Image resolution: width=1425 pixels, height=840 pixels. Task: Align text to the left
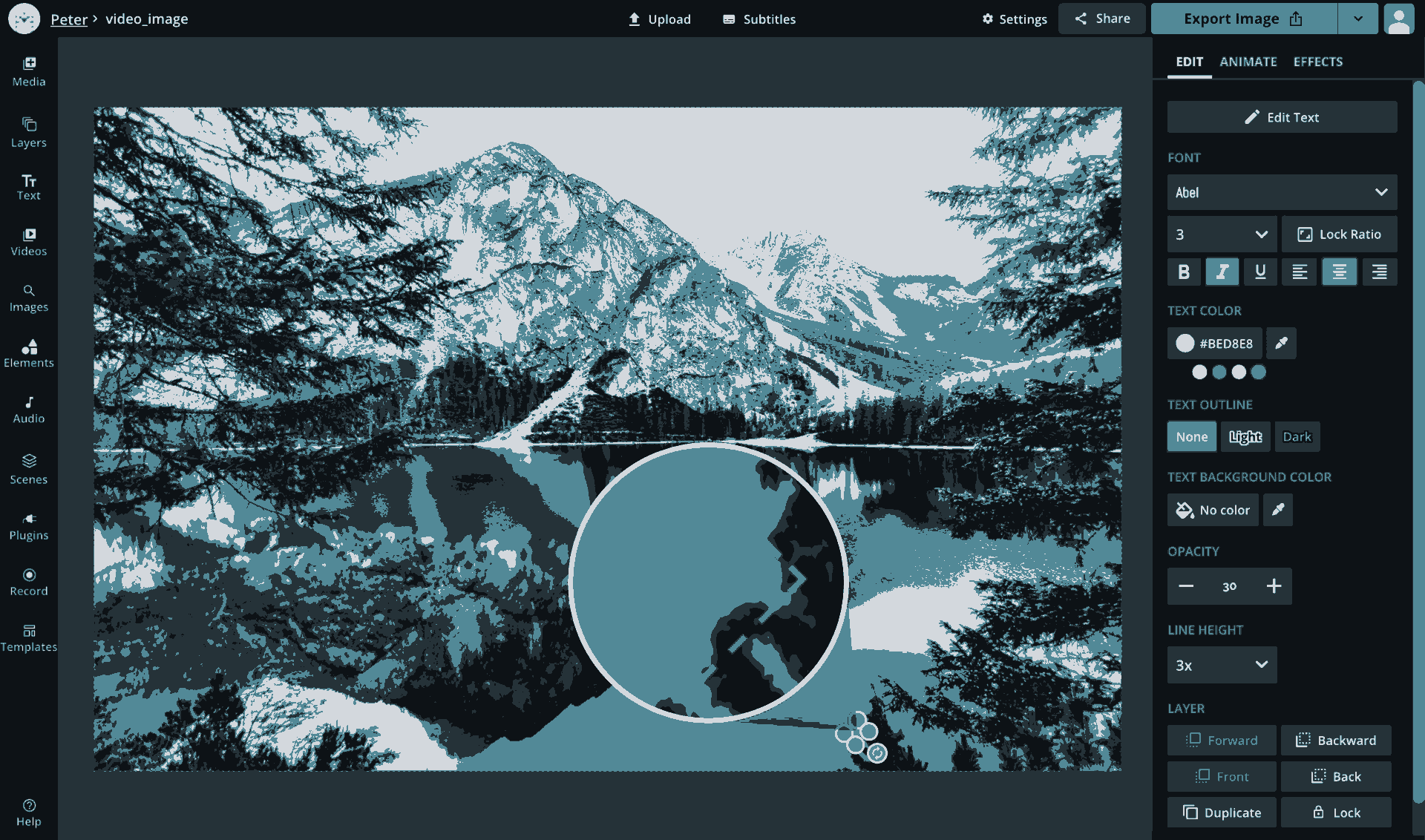click(x=1300, y=272)
